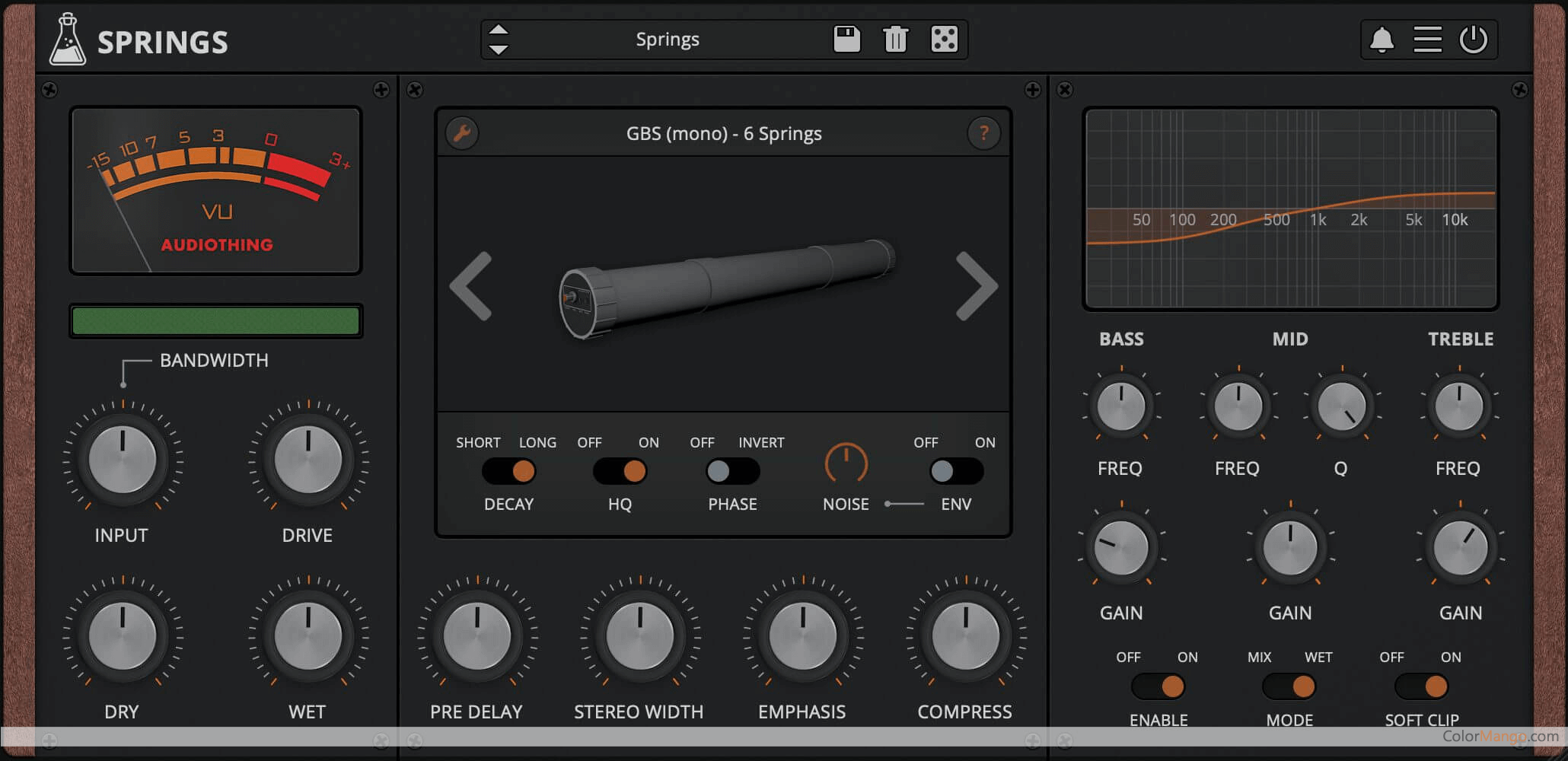Enable SOFT CLIP

(1420, 686)
